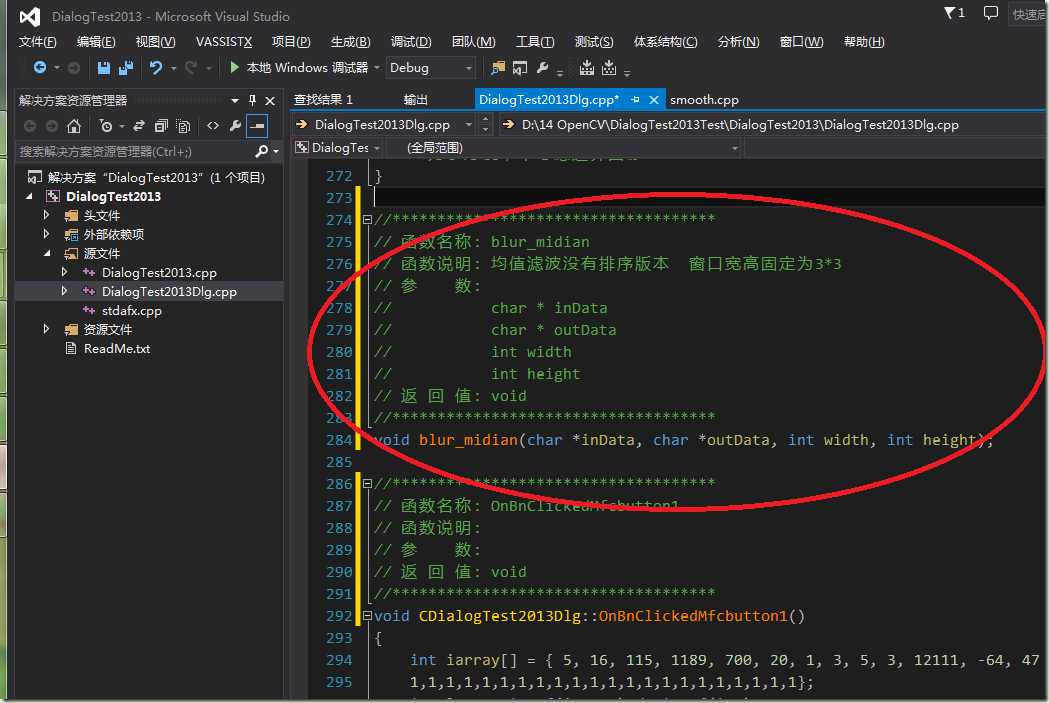
Task: Click the Undo arrow icon
Action: (155, 68)
